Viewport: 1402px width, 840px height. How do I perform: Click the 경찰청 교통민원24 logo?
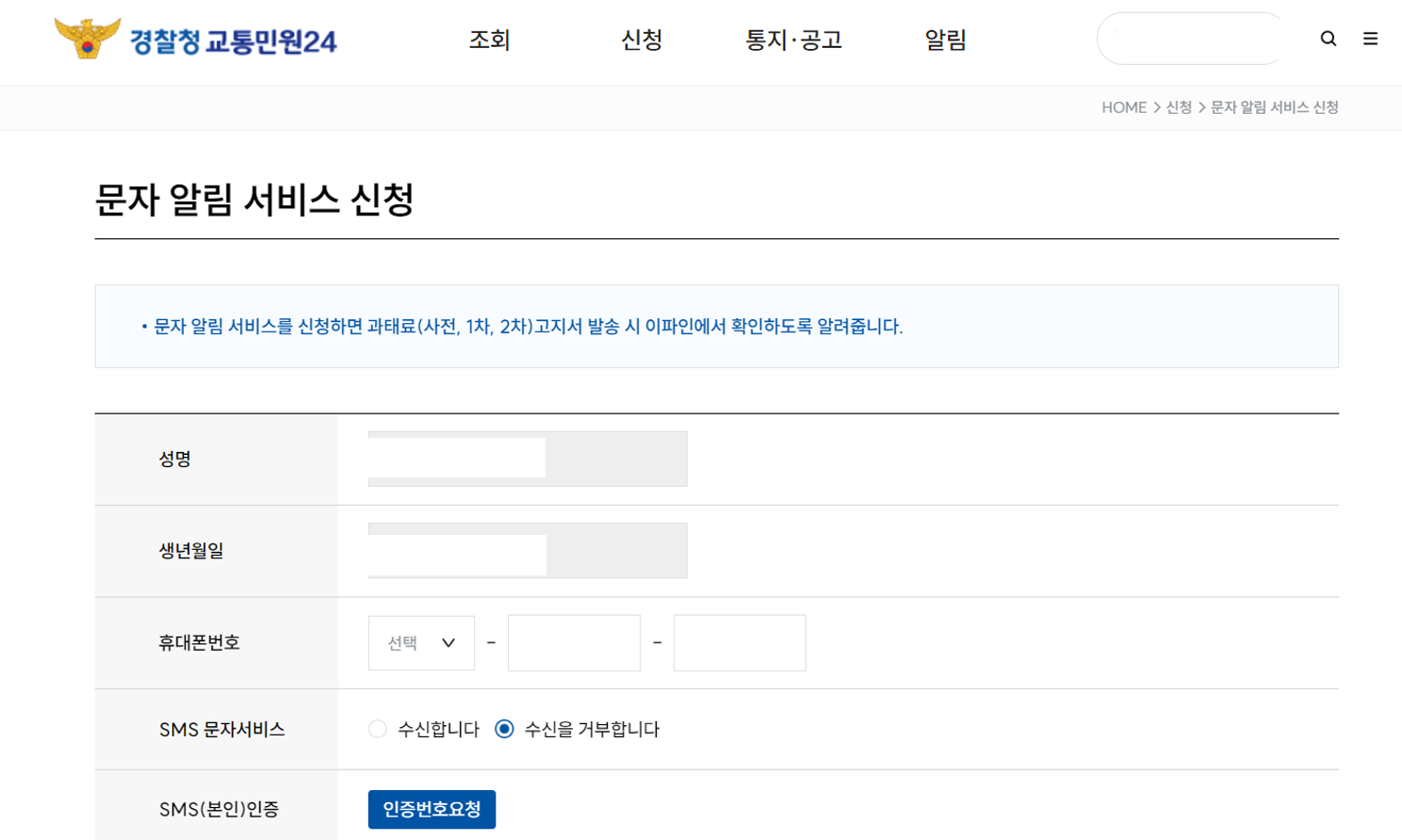tap(198, 40)
